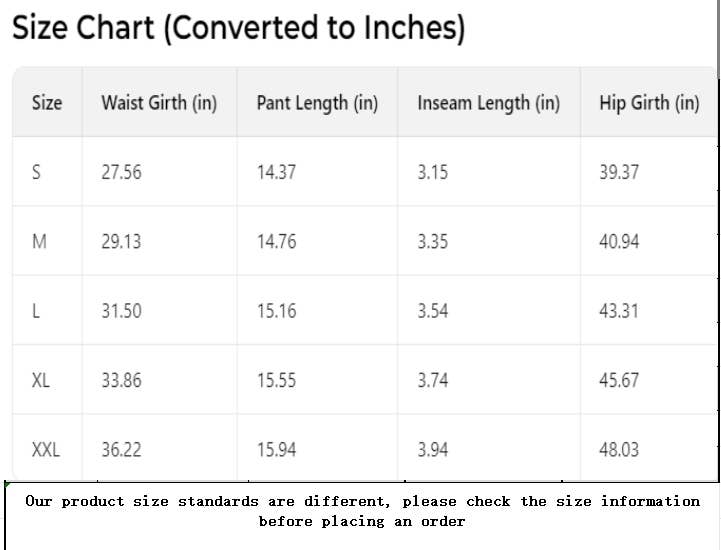This screenshot has height=550, width=721.
Task: Click the Hip Girth (in) column header
Action: pyautogui.click(x=649, y=103)
